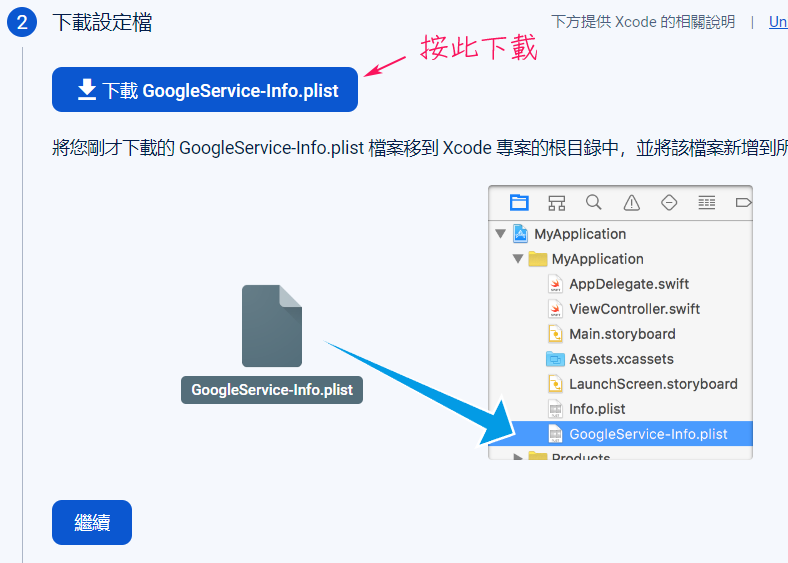
Task: Click the instruction paragraph about moving the plist file
Action: pos(420,148)
